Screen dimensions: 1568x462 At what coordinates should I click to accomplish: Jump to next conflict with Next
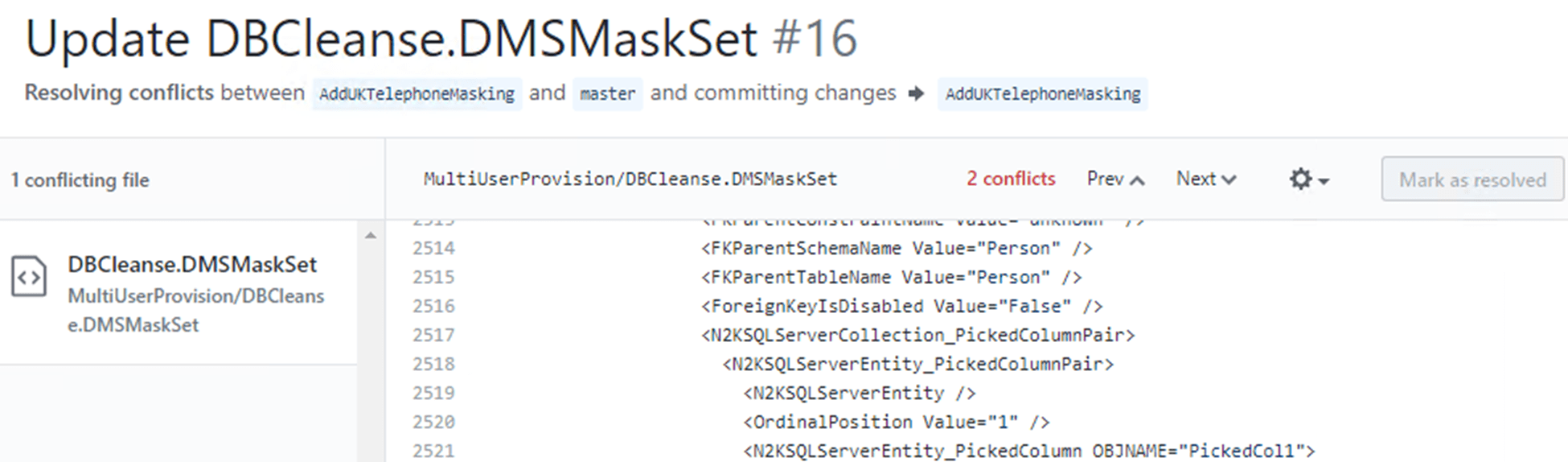pos(1206,179)
